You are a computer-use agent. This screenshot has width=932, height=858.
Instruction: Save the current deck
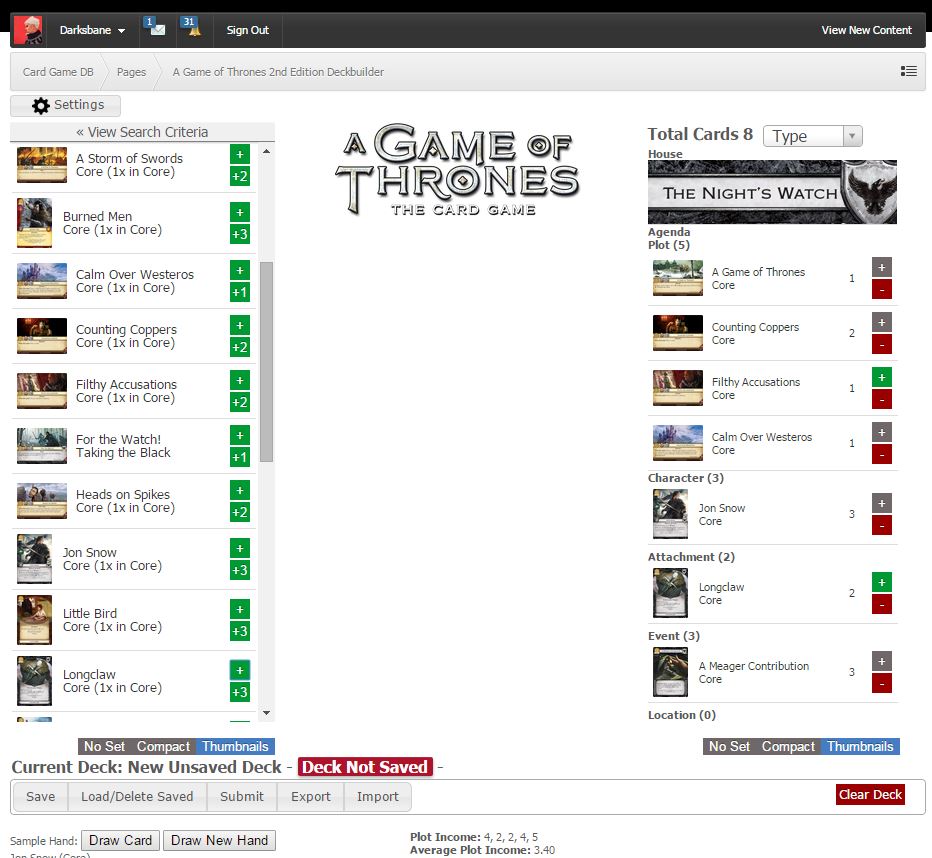point(40,796)
